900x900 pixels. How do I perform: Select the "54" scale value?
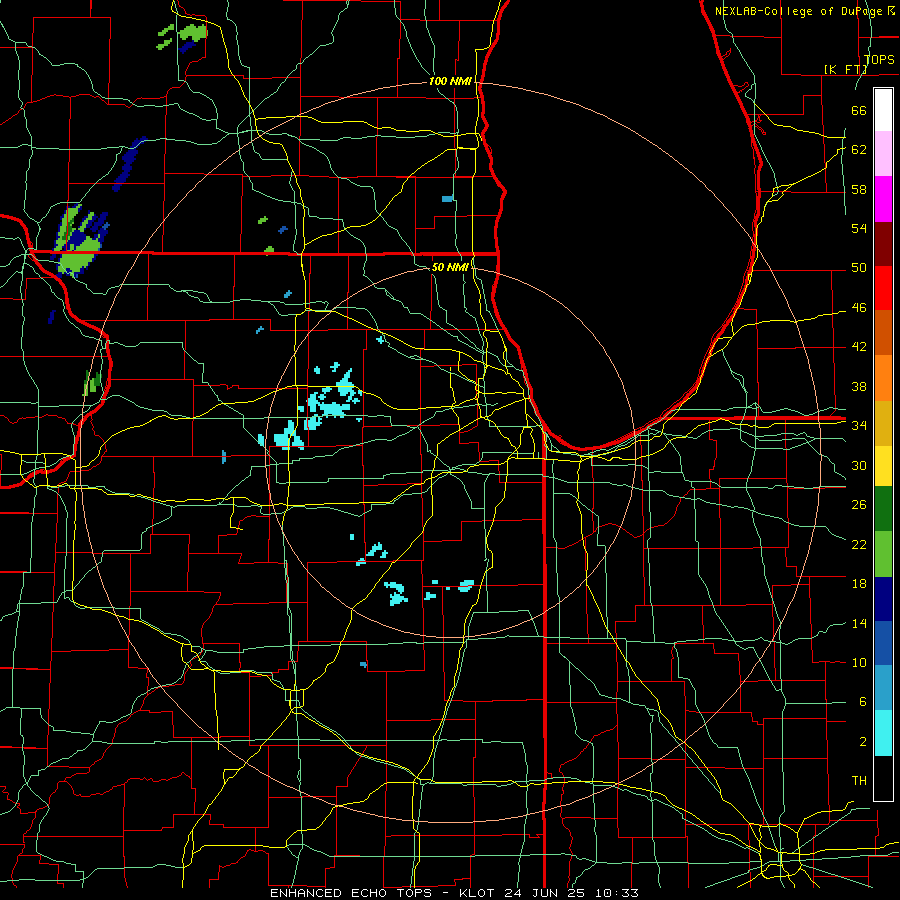coord(859,228)
